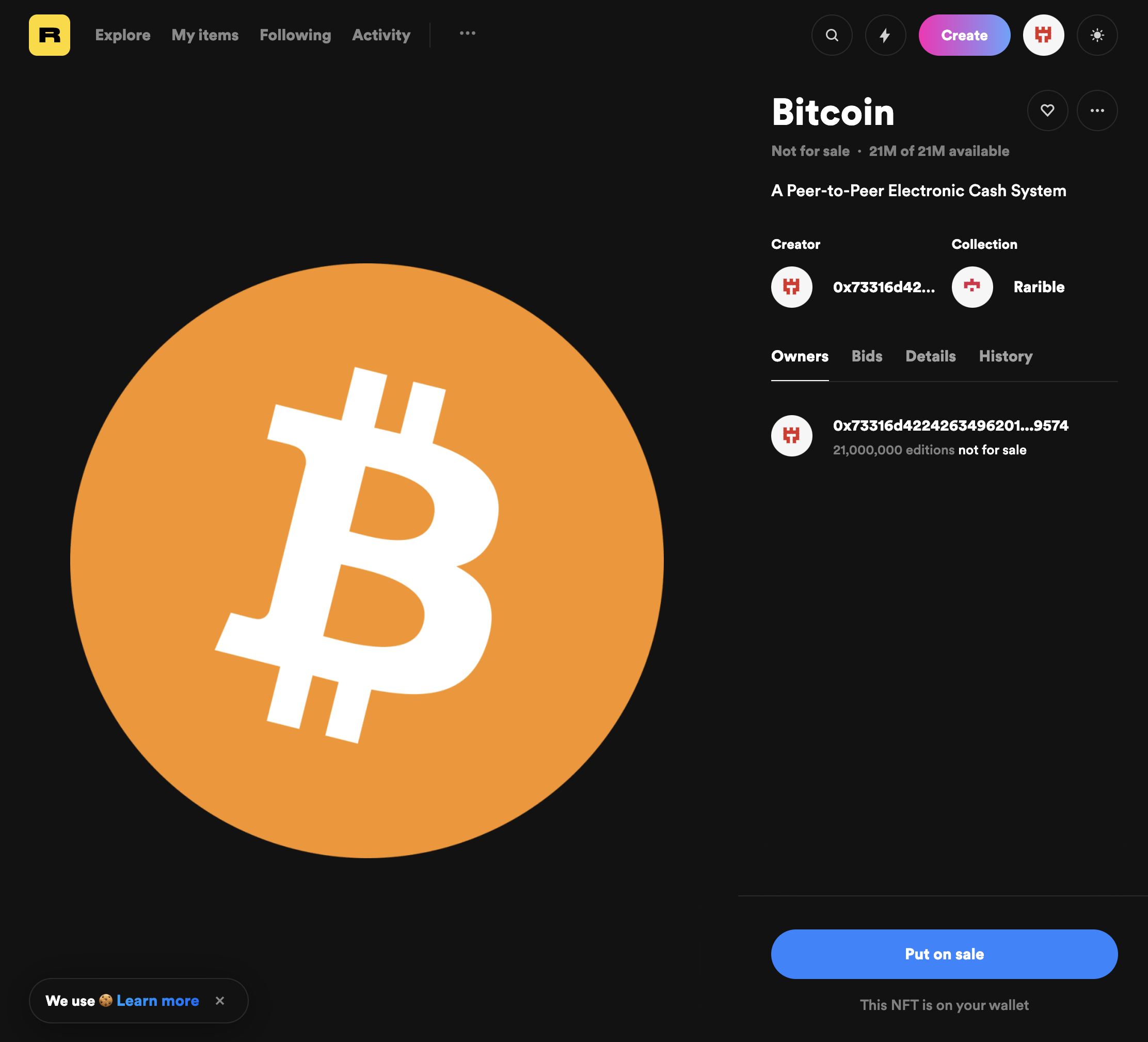1148x1042 pixels.
Task: Open the owner's avatar in Owners list
Action: coord(791,436)
